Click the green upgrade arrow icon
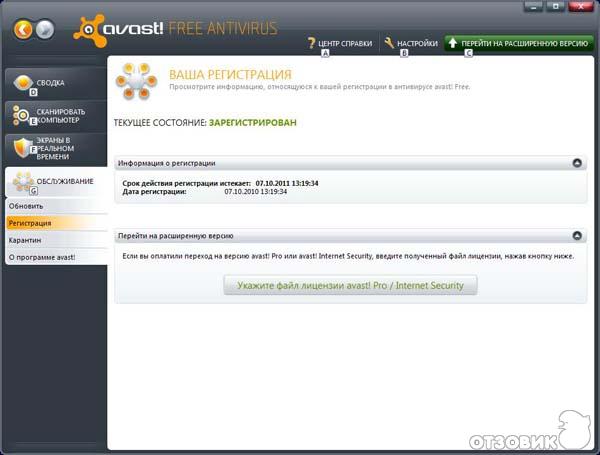600x455 pixels. 453,43
